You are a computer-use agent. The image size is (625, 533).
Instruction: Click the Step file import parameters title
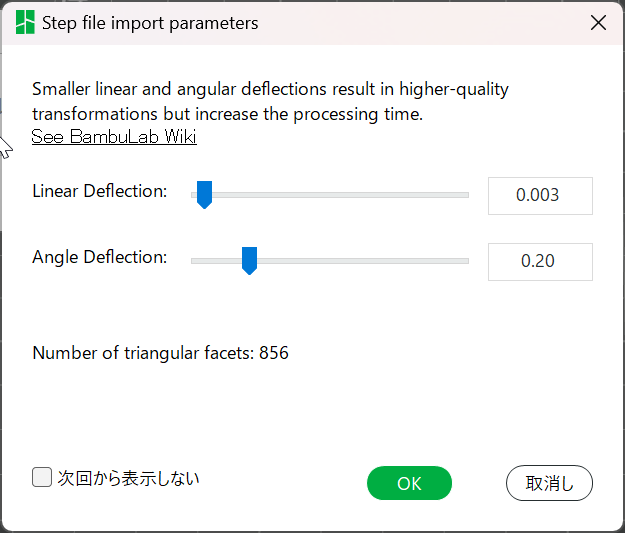tap(150, 23)
